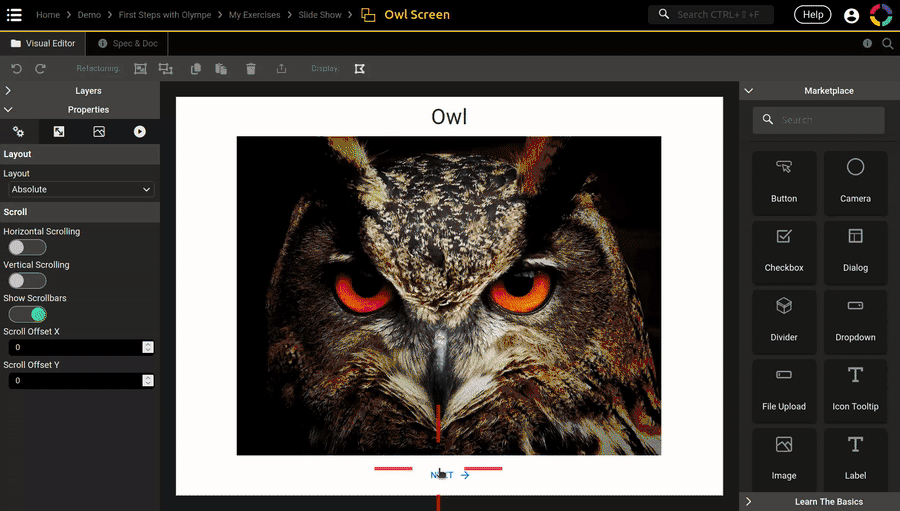
Task: Click the redo arrow in toolbar
Action: click(41, 69)
